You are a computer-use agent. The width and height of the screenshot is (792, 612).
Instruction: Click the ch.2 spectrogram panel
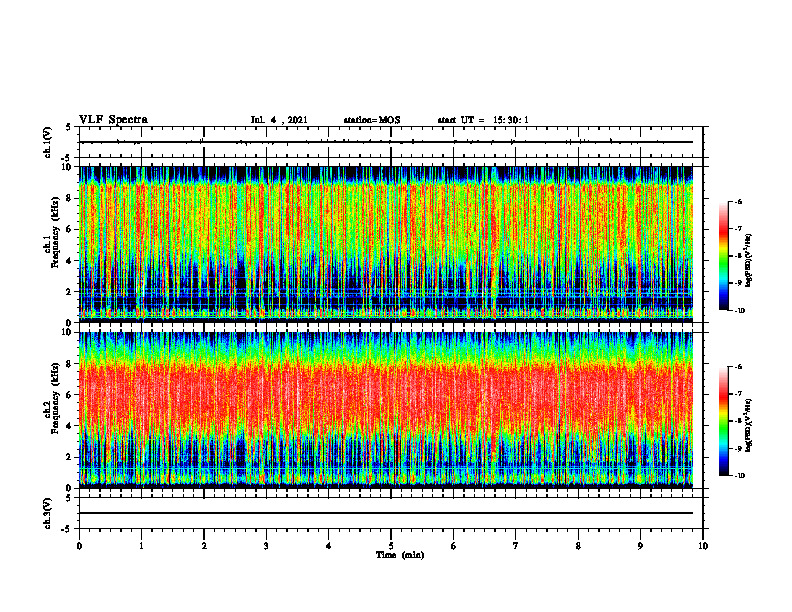pyautogui.click(x=386, y=410)
